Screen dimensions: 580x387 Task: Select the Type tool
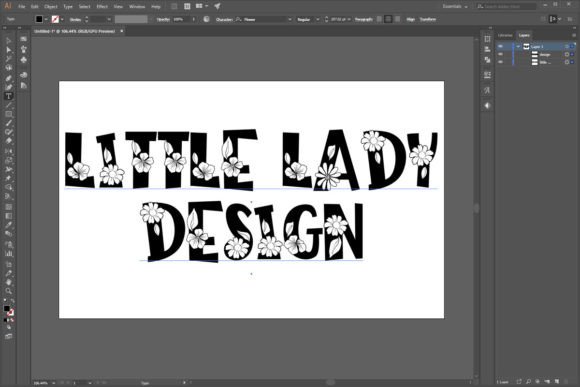pos(8,96)
